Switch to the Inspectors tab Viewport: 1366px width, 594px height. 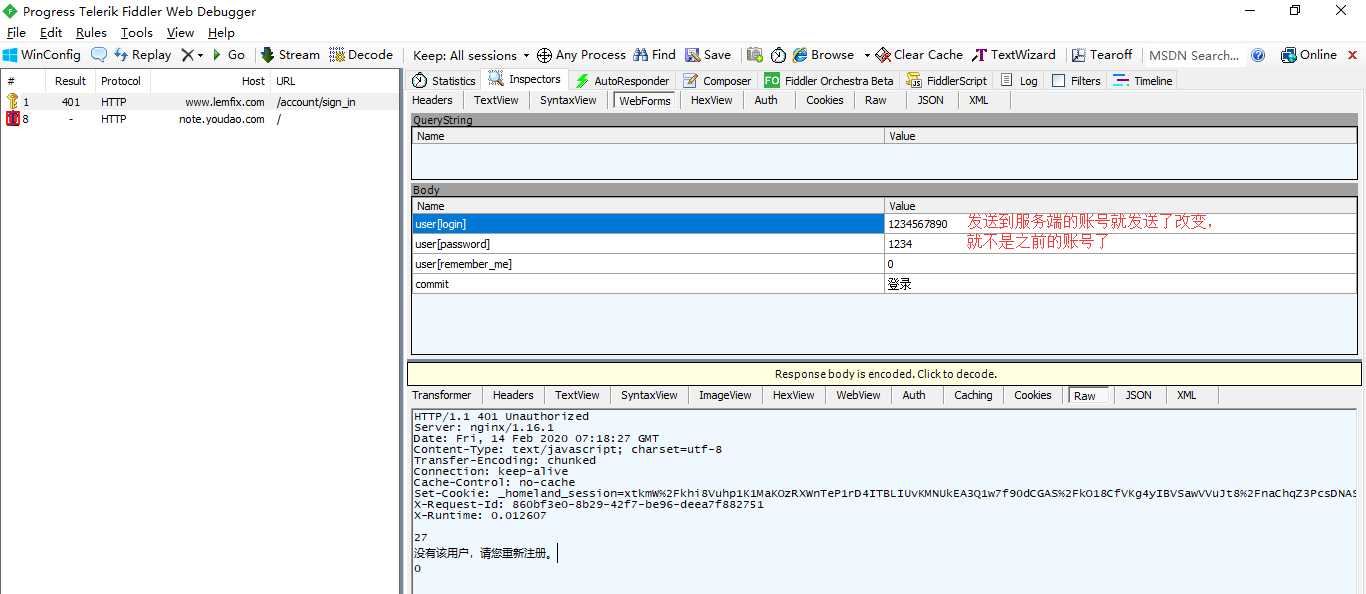pyautogui.click(x=525, y=80)
